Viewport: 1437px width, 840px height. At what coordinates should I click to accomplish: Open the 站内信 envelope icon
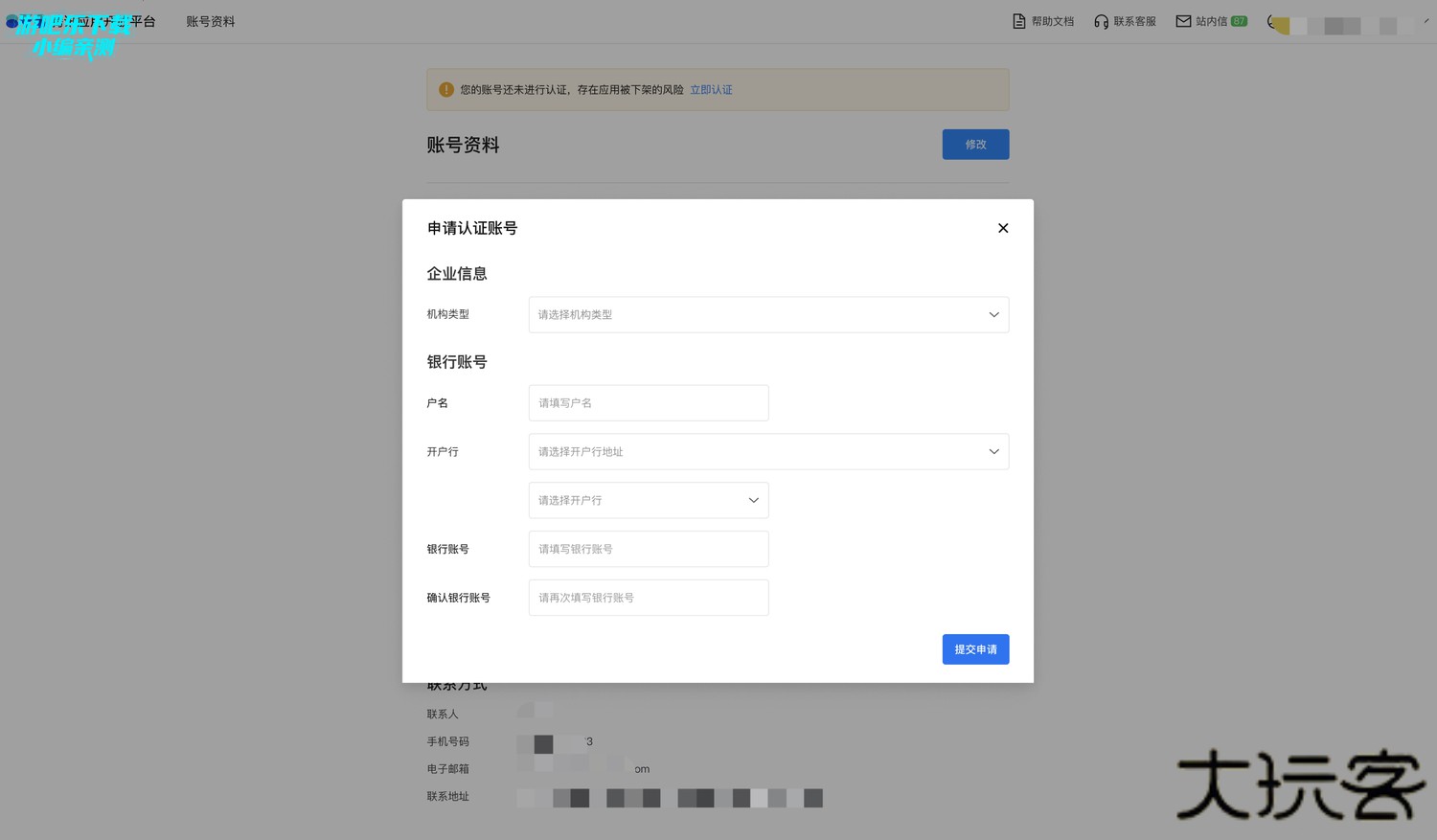click(1183, 21)
